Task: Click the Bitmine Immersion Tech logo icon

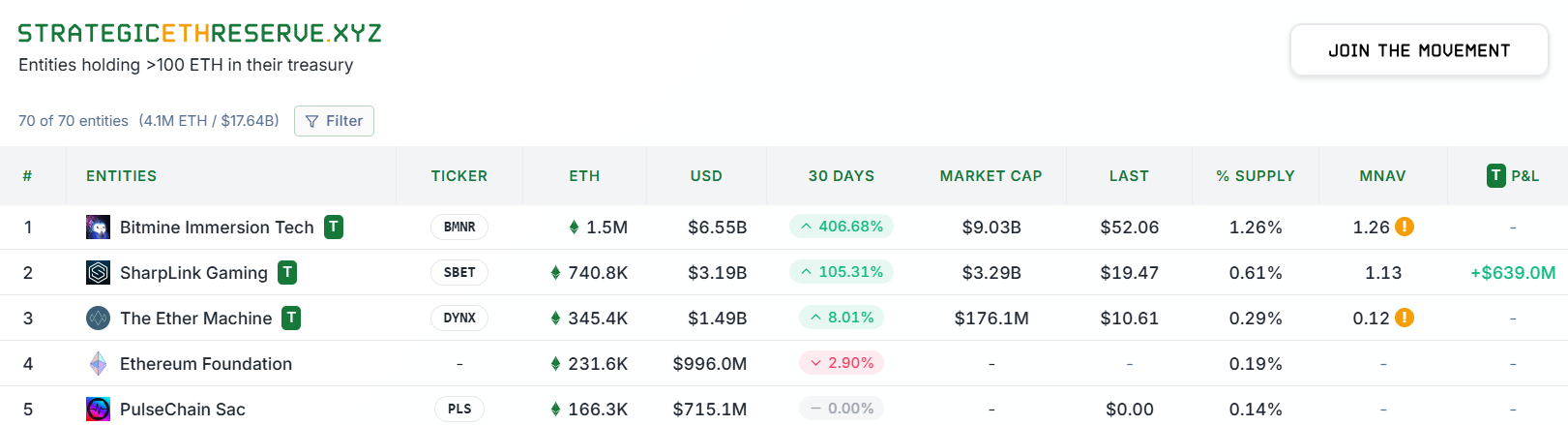Action: 98,228
